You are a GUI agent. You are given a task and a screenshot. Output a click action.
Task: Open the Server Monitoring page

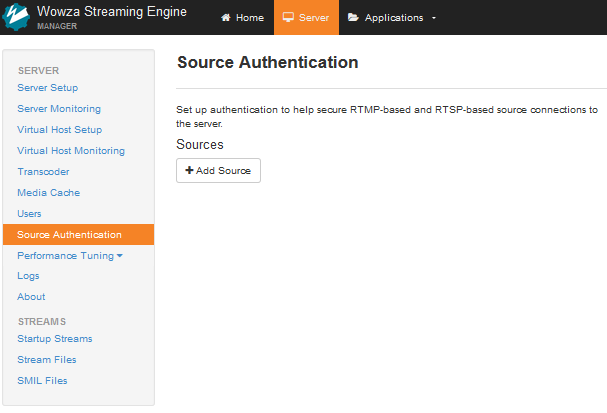click(x=59, y=109)
